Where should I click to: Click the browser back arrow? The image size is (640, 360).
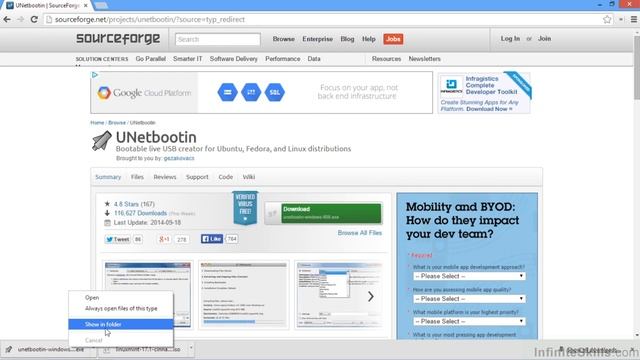click(7, 19)
